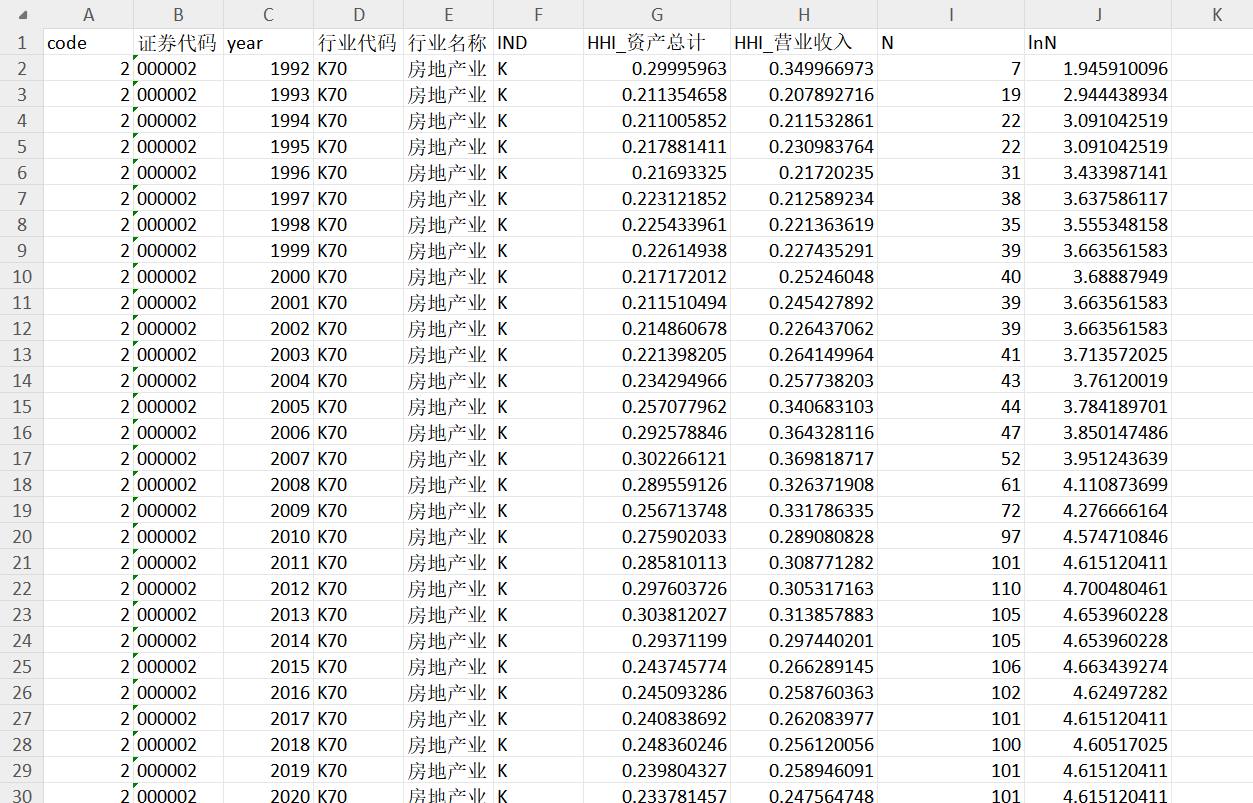The height and width of the screenshot is (803, 1253).
Task: Select cell with value 0.29995963
Action: (x=657, y=69)
